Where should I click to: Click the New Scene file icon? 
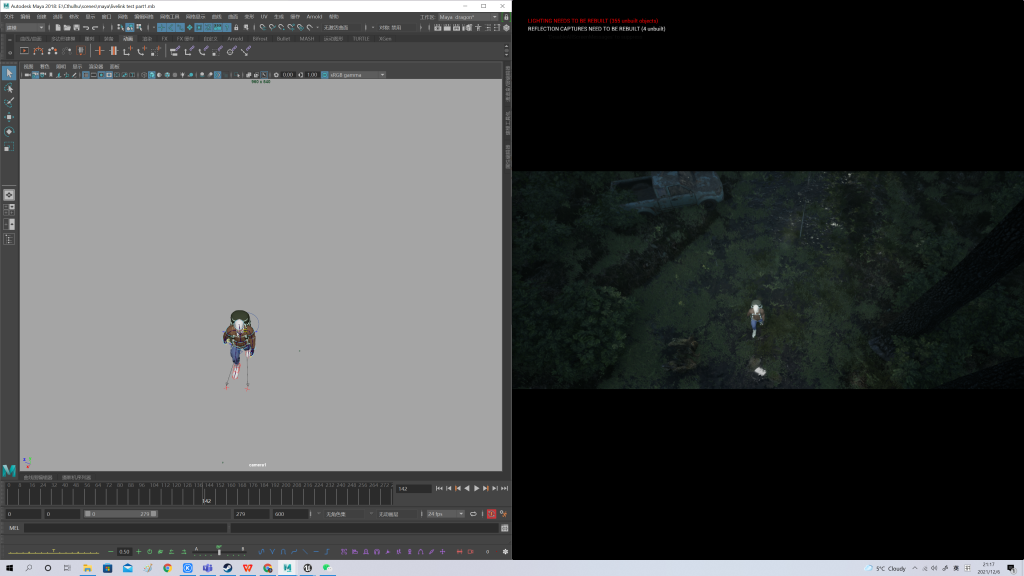[57, 27]
